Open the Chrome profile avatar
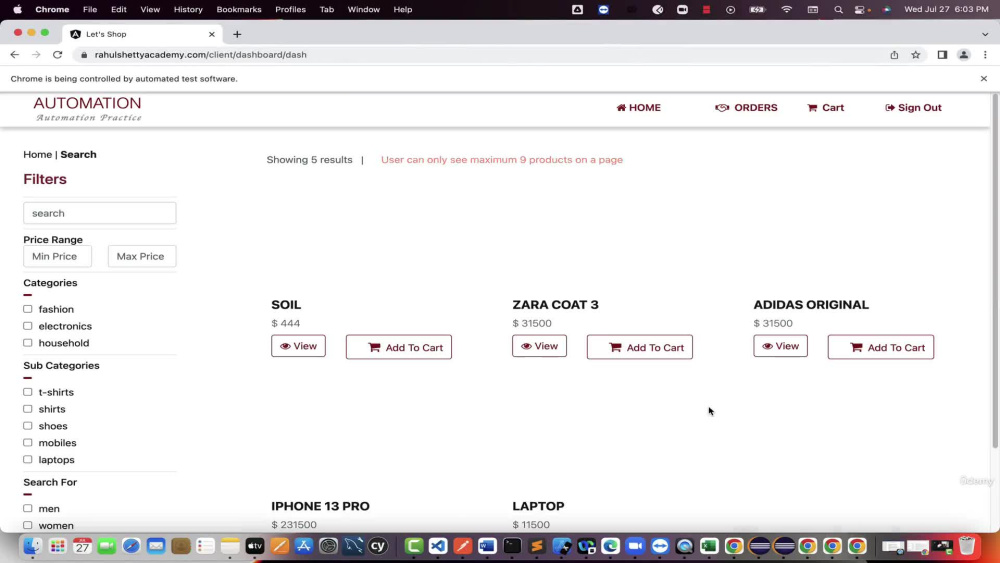Viewport: 1000px width, 563px height. pos(964,55)
